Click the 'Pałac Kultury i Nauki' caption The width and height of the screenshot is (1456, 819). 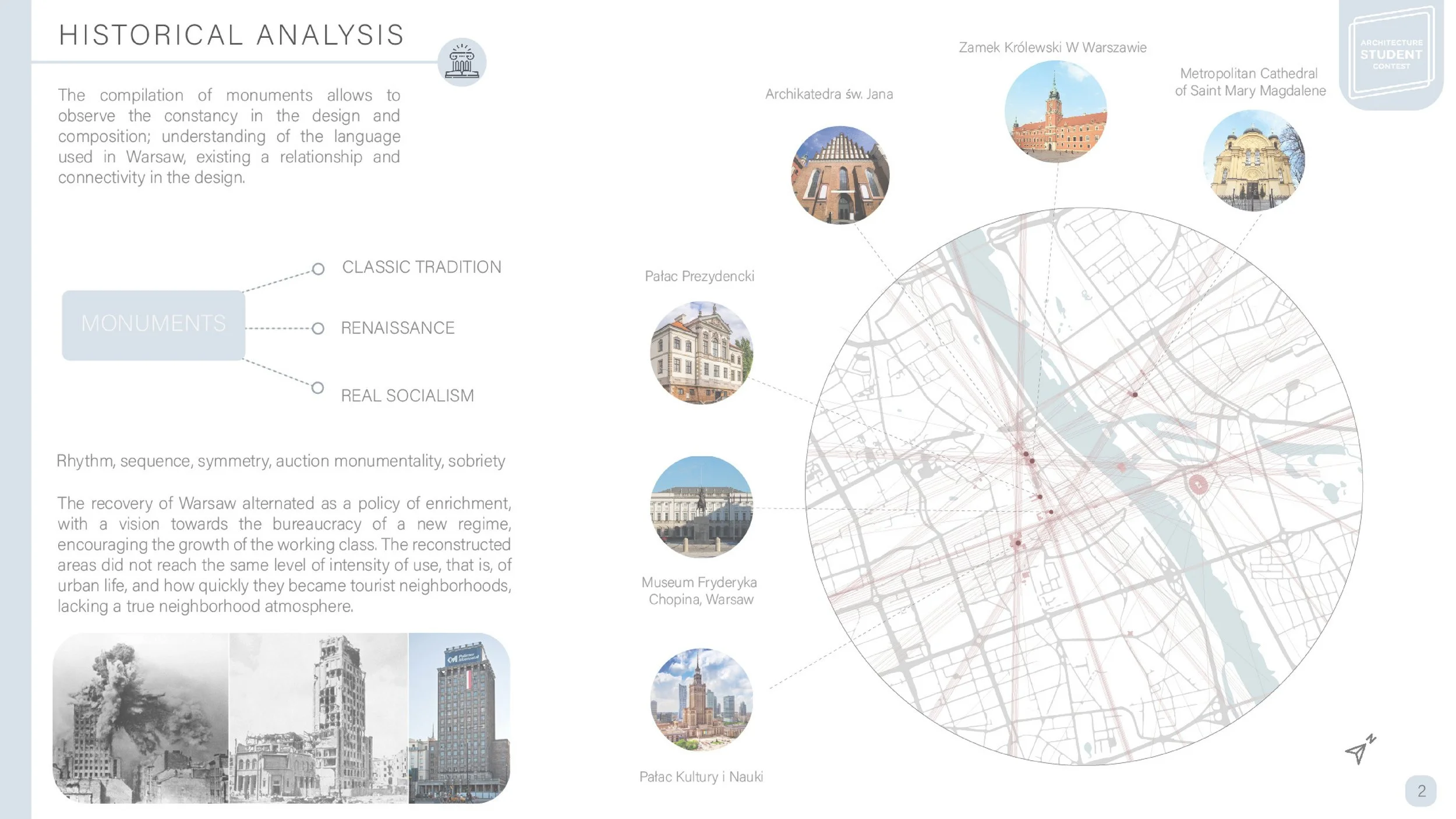click(x=701, y=776)
